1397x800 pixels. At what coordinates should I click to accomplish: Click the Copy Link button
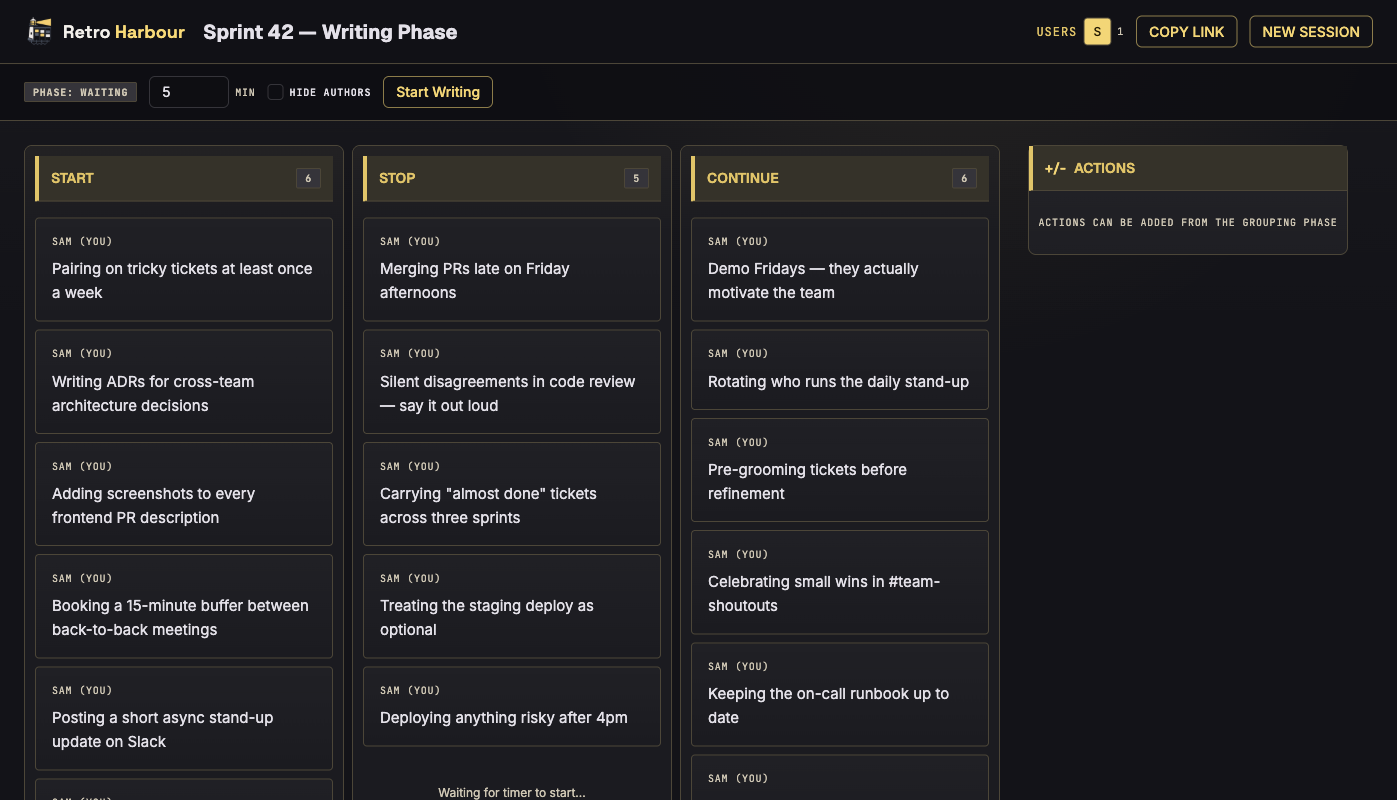tap(1187, 32)
